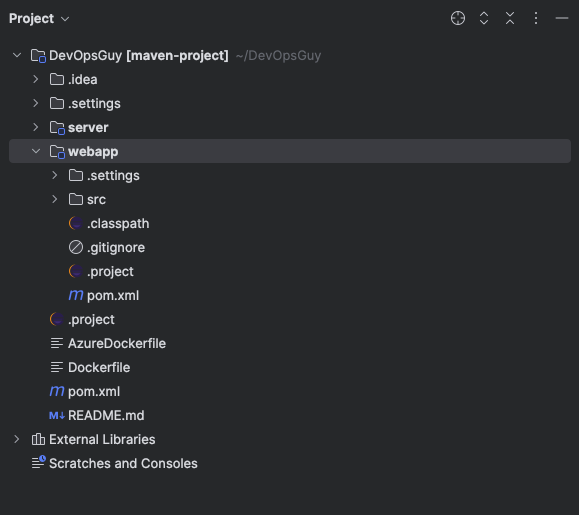Click the Maven icon of webapp pom.xml
The height and width of the screenshot is (515, 579).
[76, 295]
